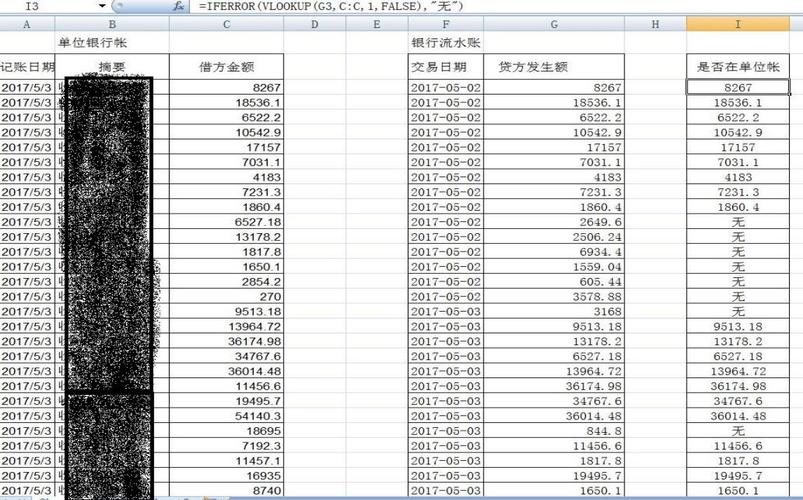
Task: Select cell 4183 in column C
Action: (x=226, y=177)
